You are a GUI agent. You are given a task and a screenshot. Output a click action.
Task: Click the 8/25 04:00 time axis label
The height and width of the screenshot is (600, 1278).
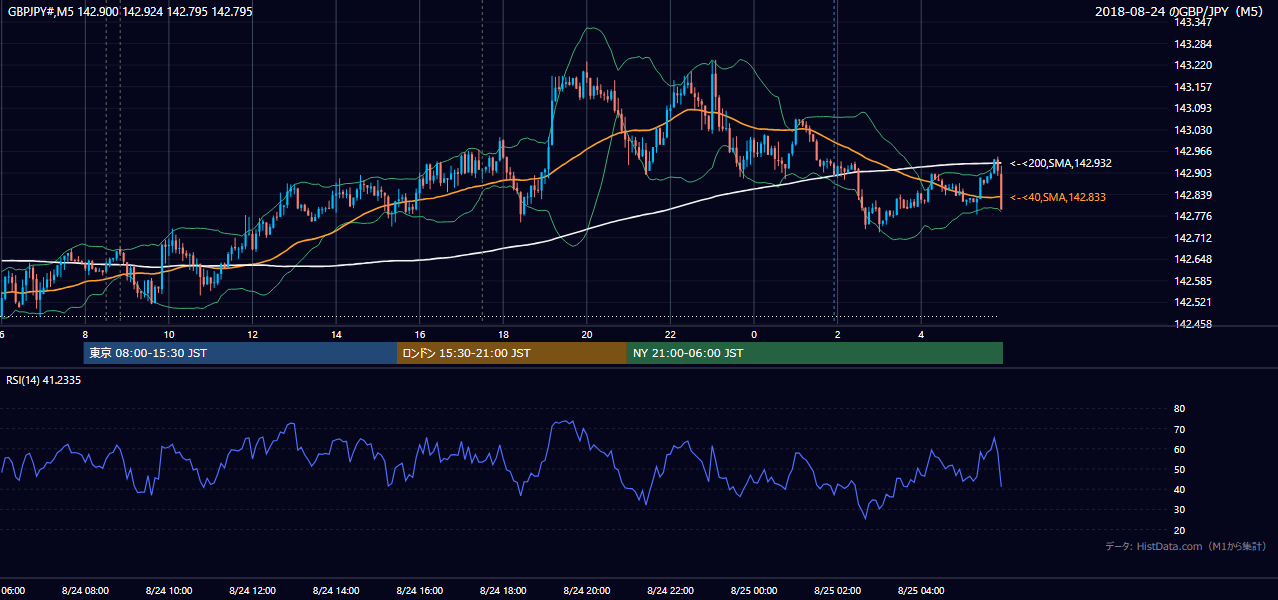pyautogui.click(x=921, y=591)
